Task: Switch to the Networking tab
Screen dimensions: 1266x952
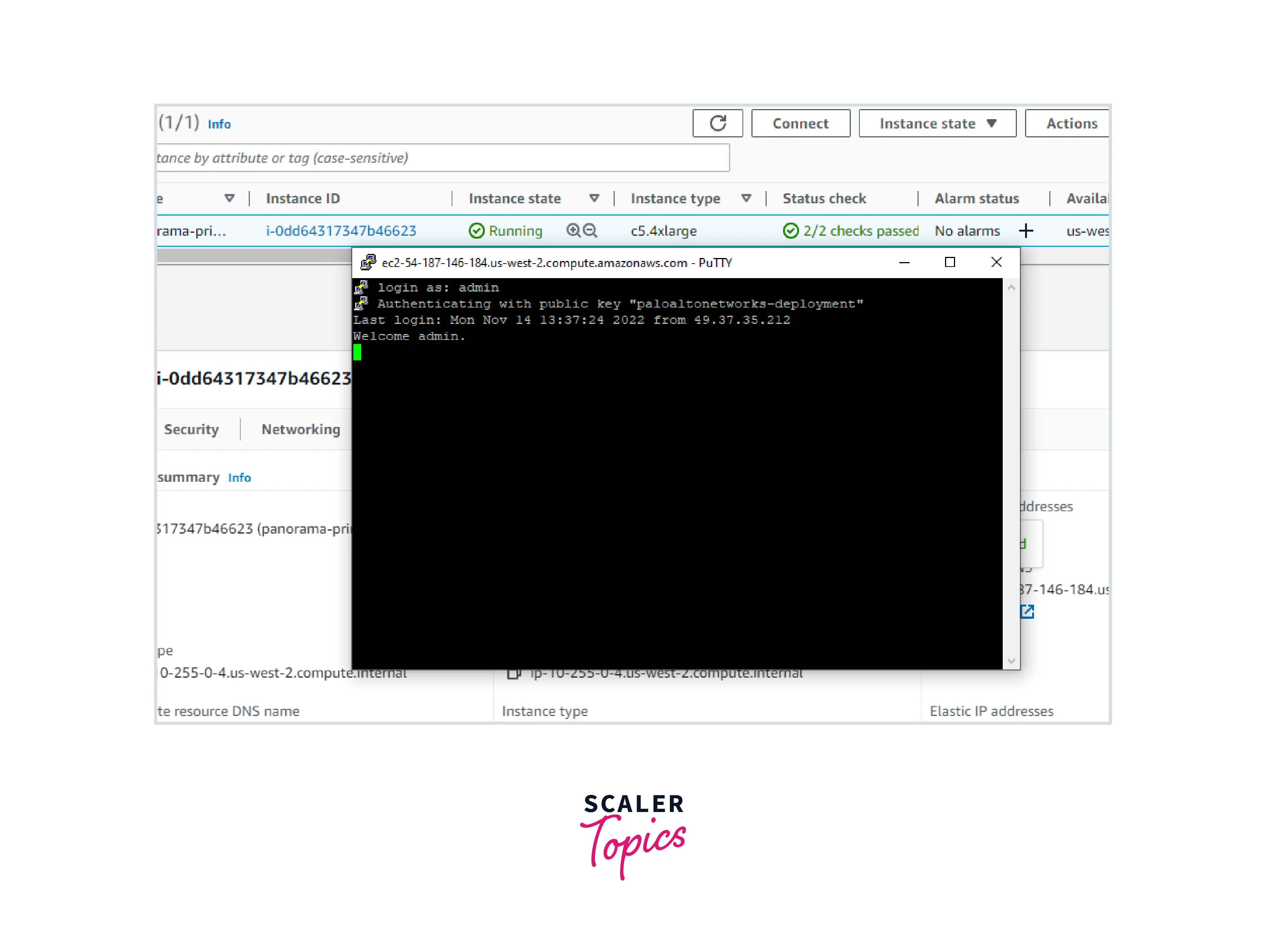Action: pos(300,430)
